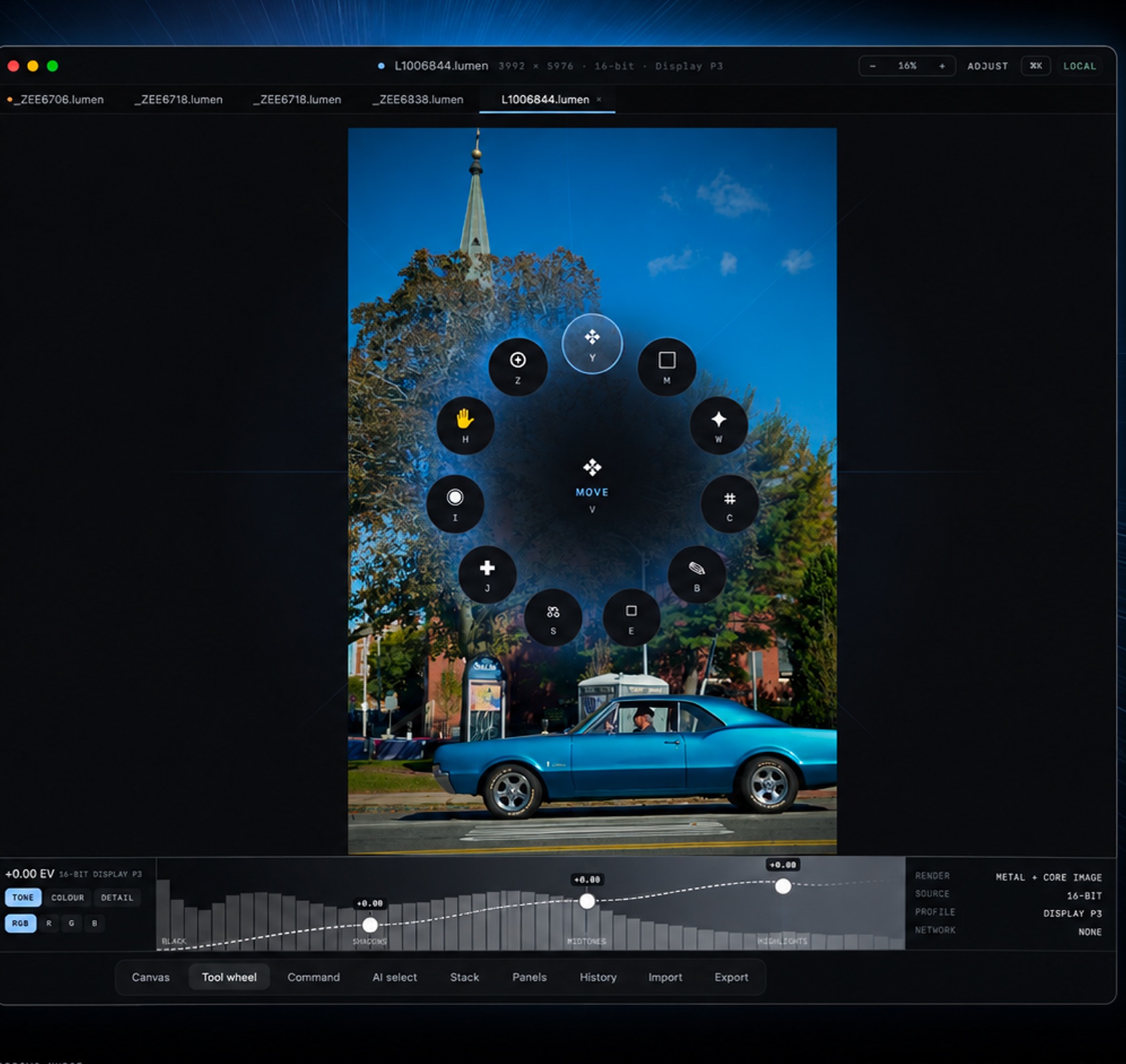Choose the magic wand tool labeled W

click(718, 426)
